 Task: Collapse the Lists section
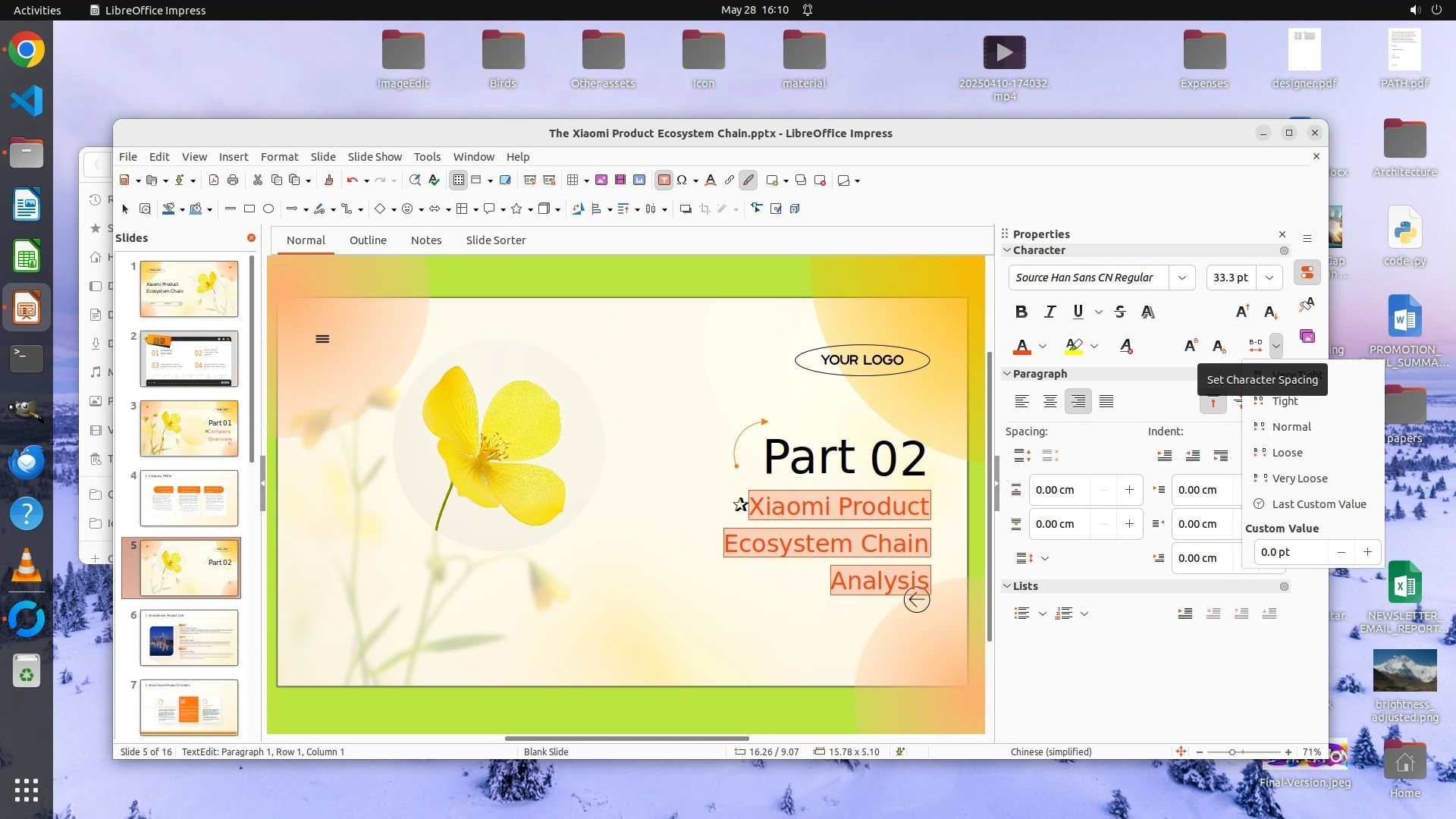point(1007,586)
